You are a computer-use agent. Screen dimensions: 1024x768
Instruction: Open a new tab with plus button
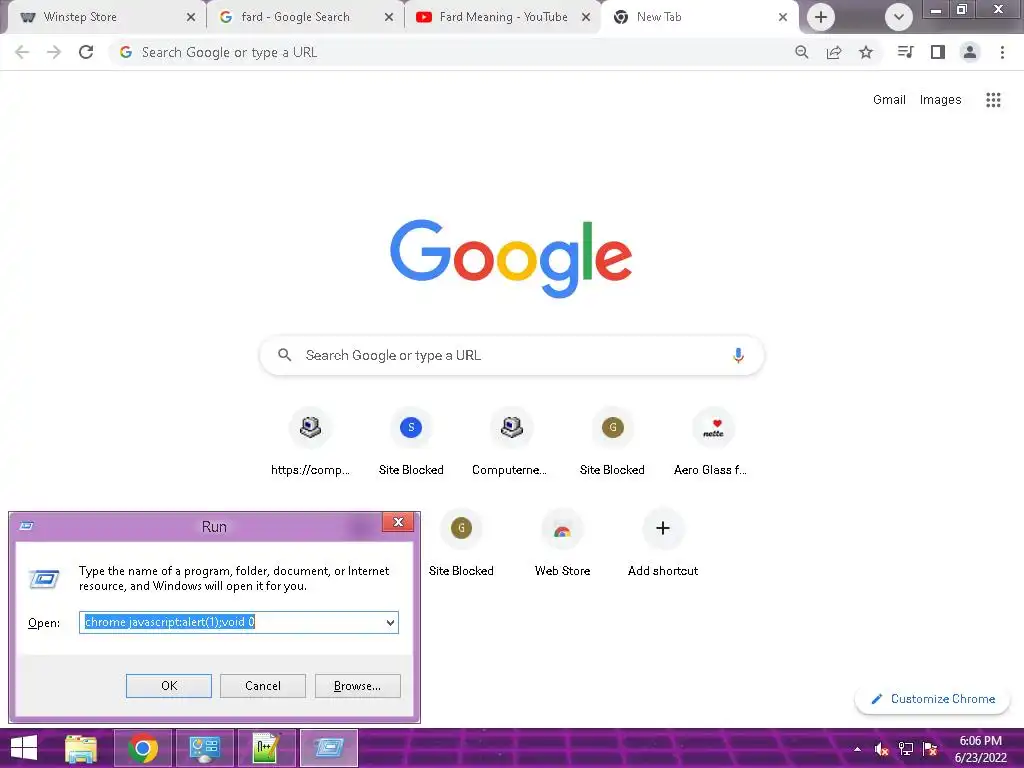pyautogui.click(x=821, y=17)
